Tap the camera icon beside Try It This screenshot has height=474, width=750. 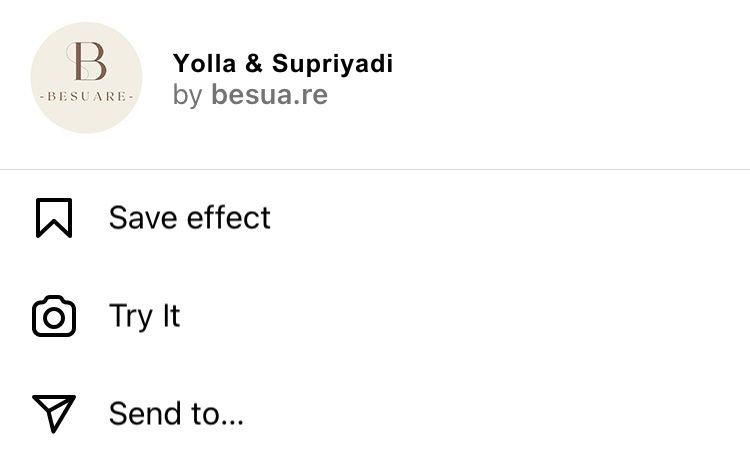click(x=54, y=316)
